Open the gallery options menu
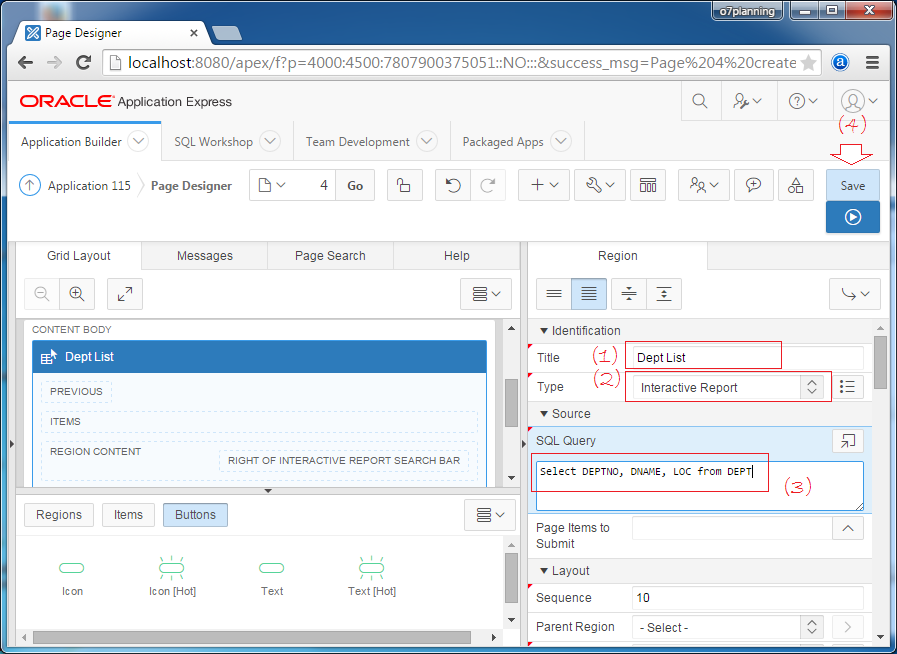 pyautogui.click(x=490, y=515)
